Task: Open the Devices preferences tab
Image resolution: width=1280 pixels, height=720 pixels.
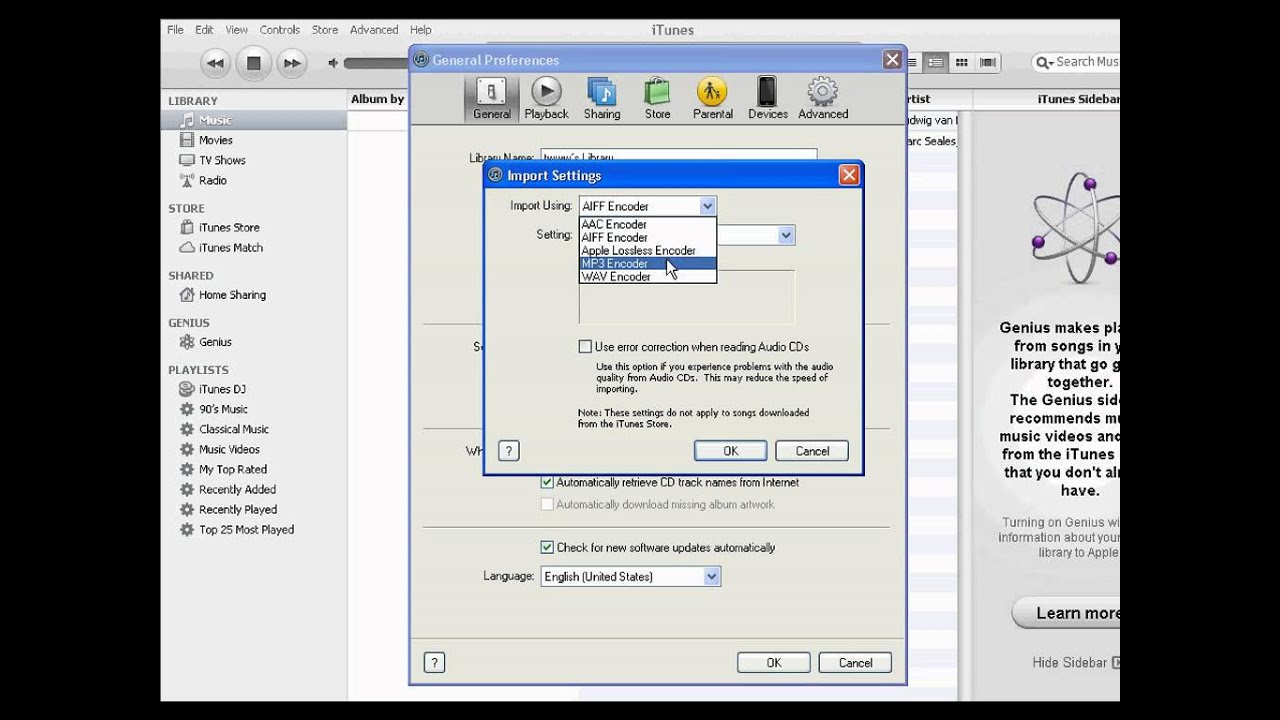Action: click(x=767, y=98)
